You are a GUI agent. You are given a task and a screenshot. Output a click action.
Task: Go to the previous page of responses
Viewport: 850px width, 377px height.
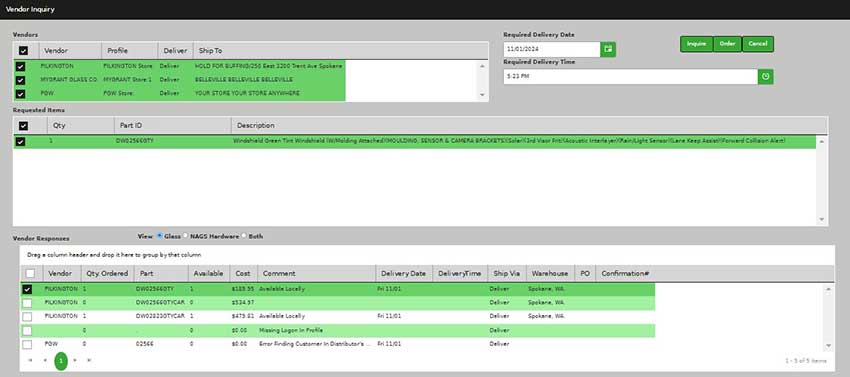tap(46, 360)
